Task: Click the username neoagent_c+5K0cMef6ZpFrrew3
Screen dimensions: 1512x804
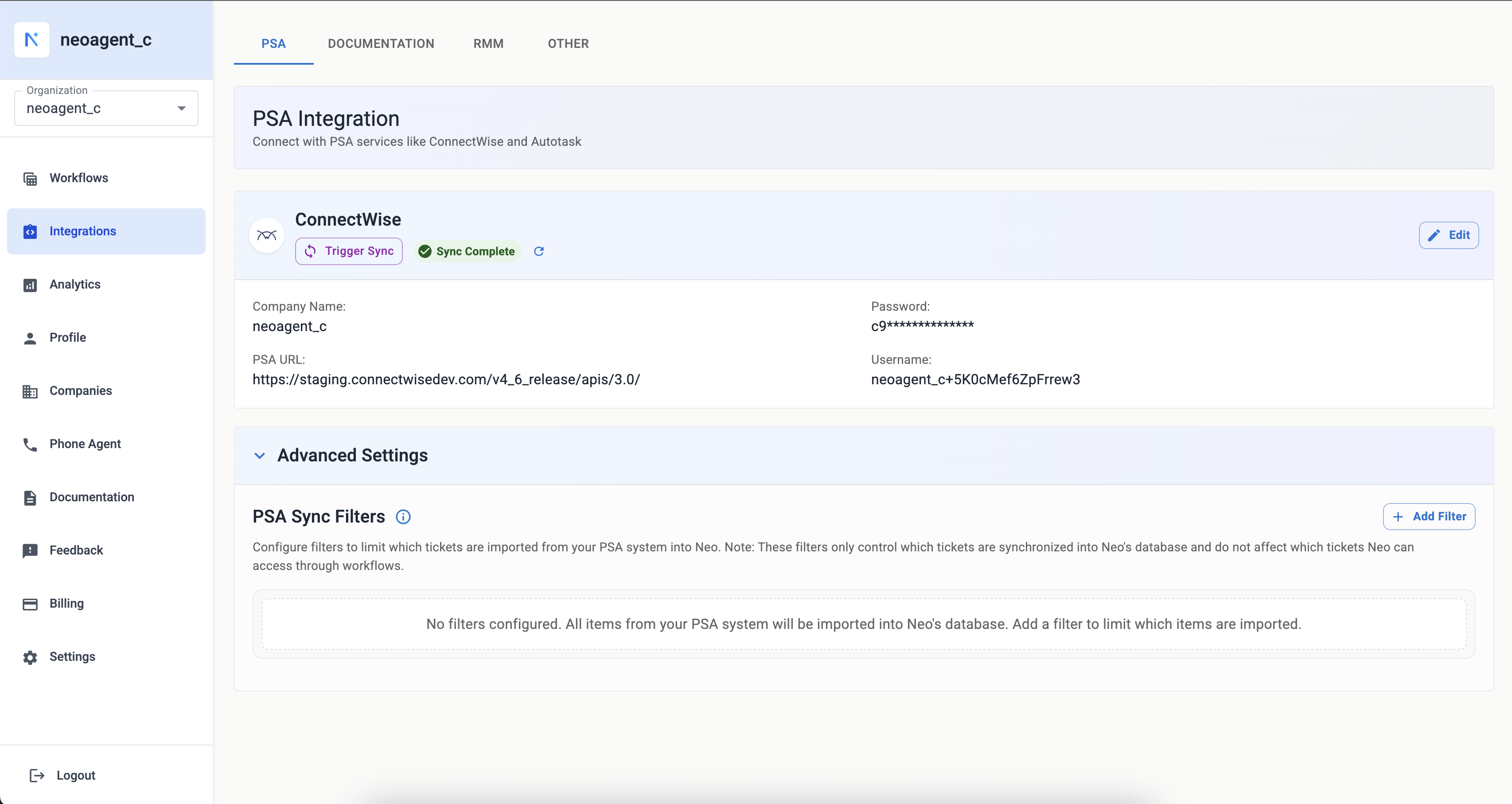Action: (975, 380)
